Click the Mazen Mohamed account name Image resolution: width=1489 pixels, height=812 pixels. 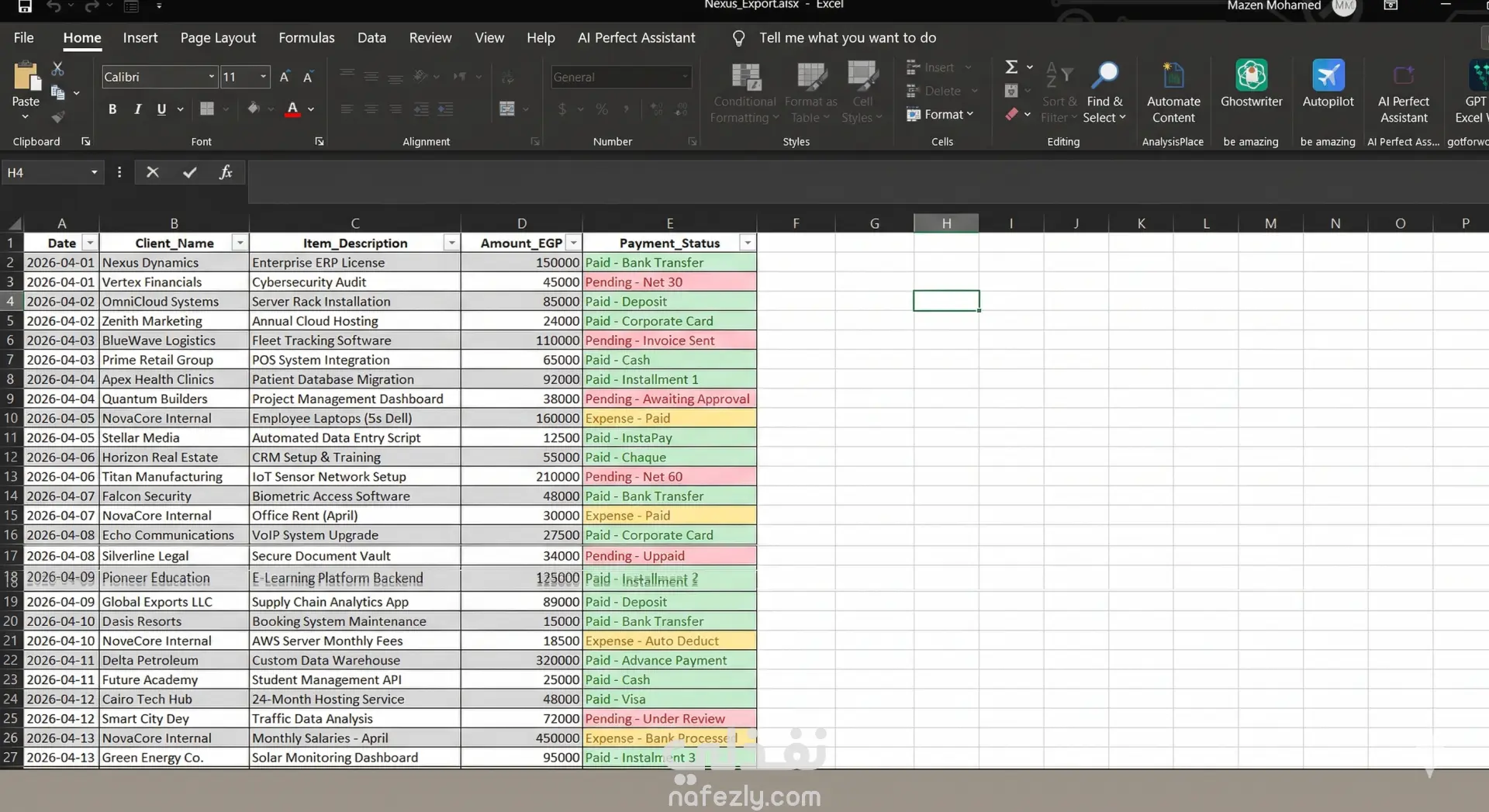pyautogui.click(x=1273, y=6)
